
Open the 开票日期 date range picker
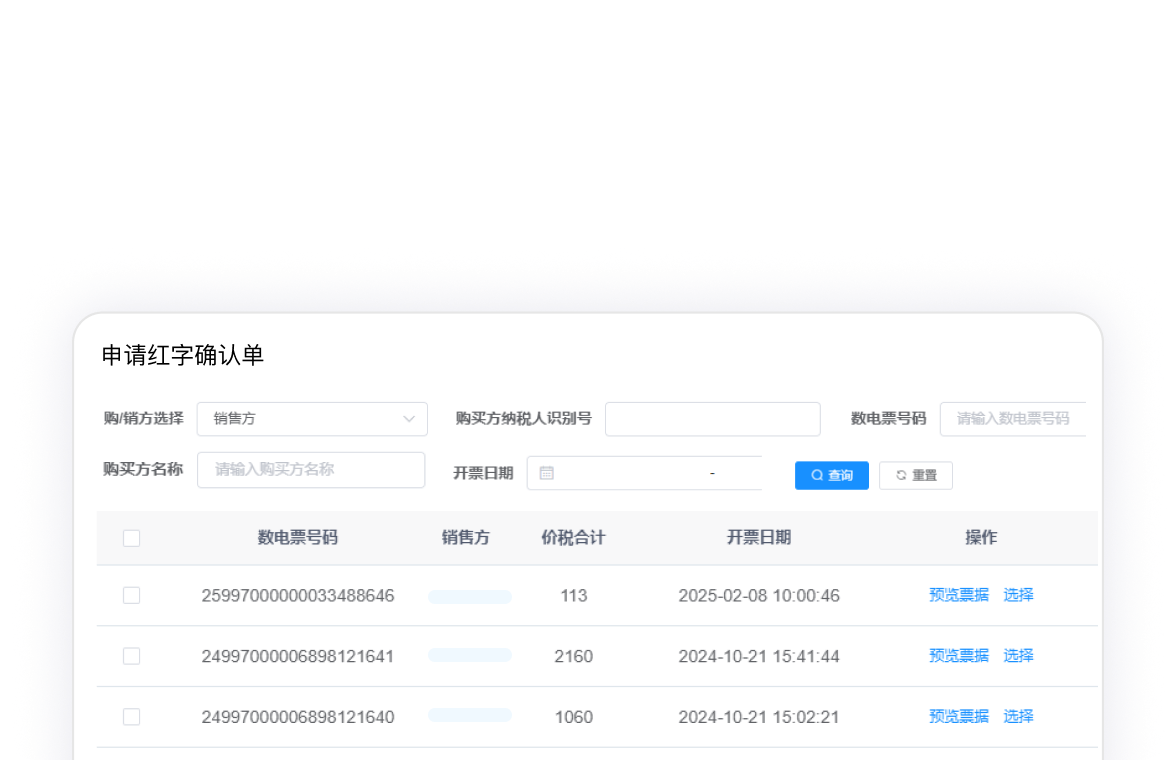coord(644,473)
